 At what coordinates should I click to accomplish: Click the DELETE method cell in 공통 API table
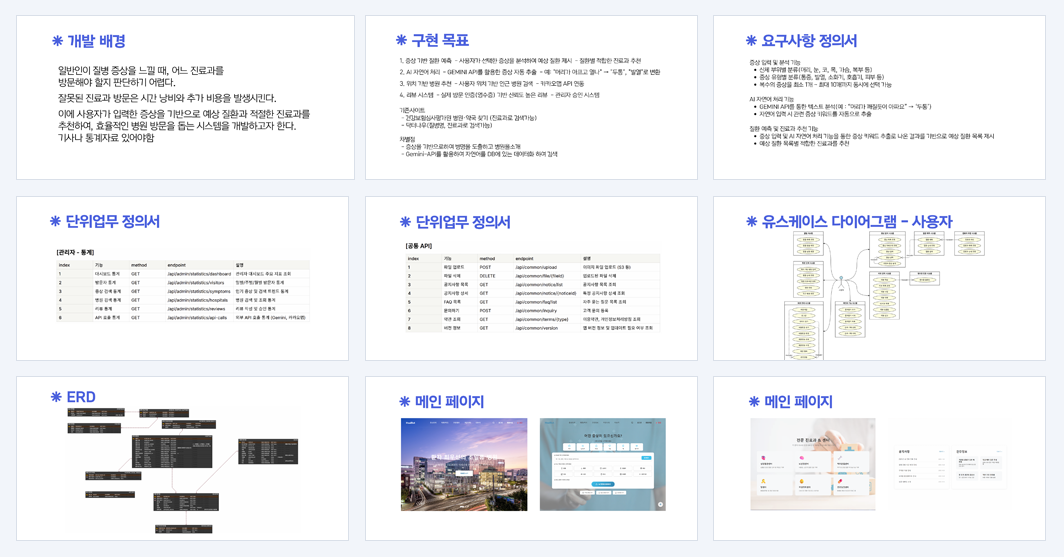click(x=487, y=276)
